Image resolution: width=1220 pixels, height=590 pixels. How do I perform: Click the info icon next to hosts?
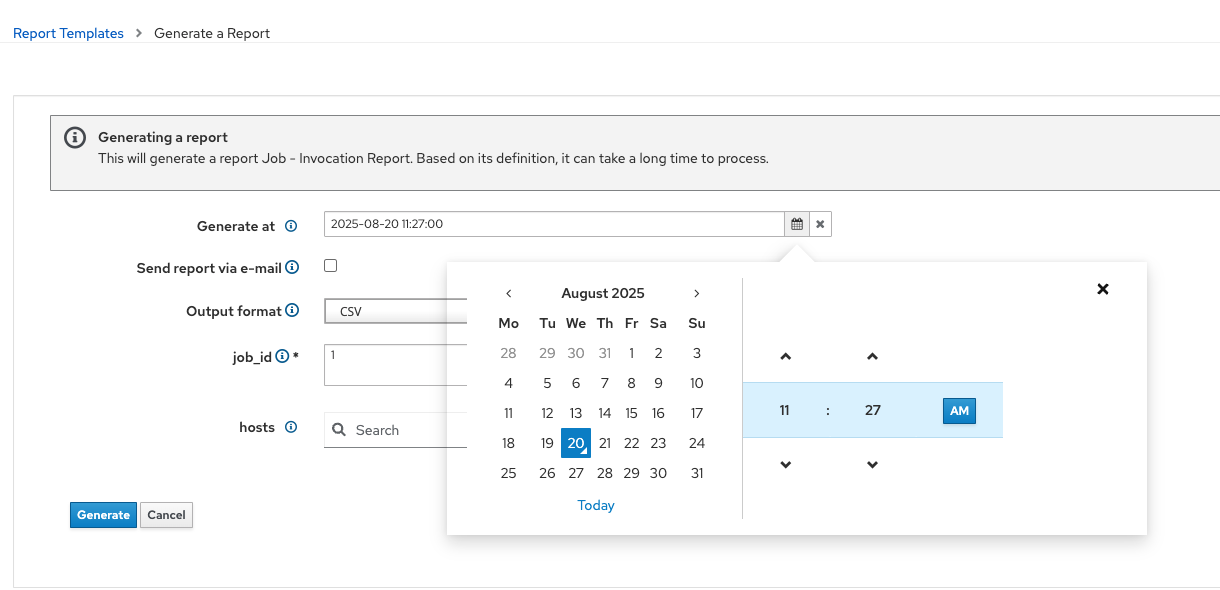[x=291, y=427]
